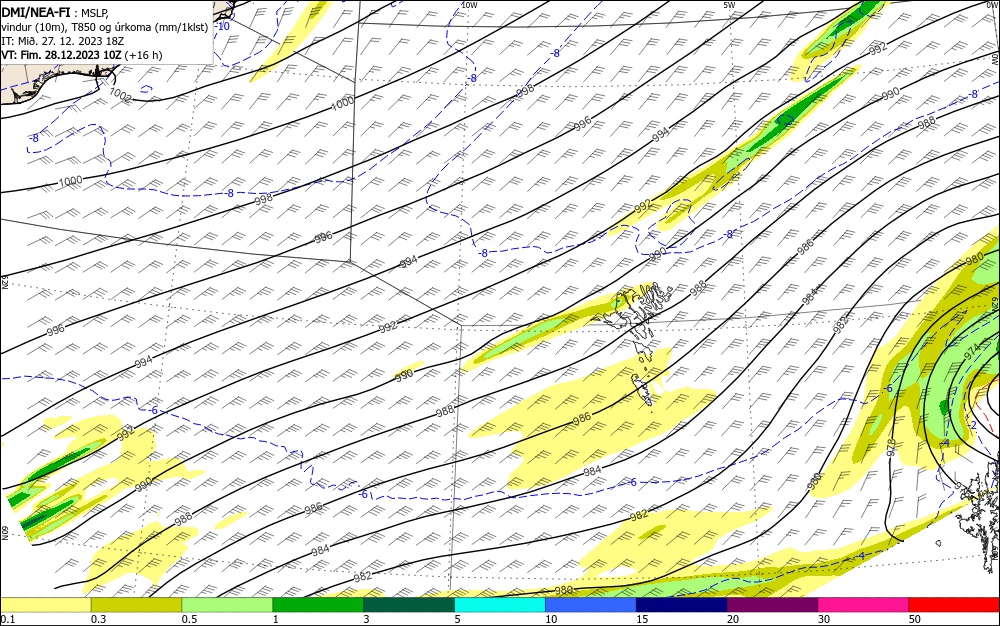Click the '10W' longitude label
The height and width of the screenshot is (626, 1000).
click(x=469, y=5)
